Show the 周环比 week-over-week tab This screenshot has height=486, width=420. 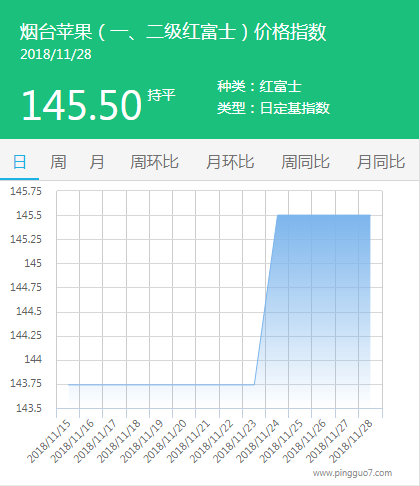154,162
